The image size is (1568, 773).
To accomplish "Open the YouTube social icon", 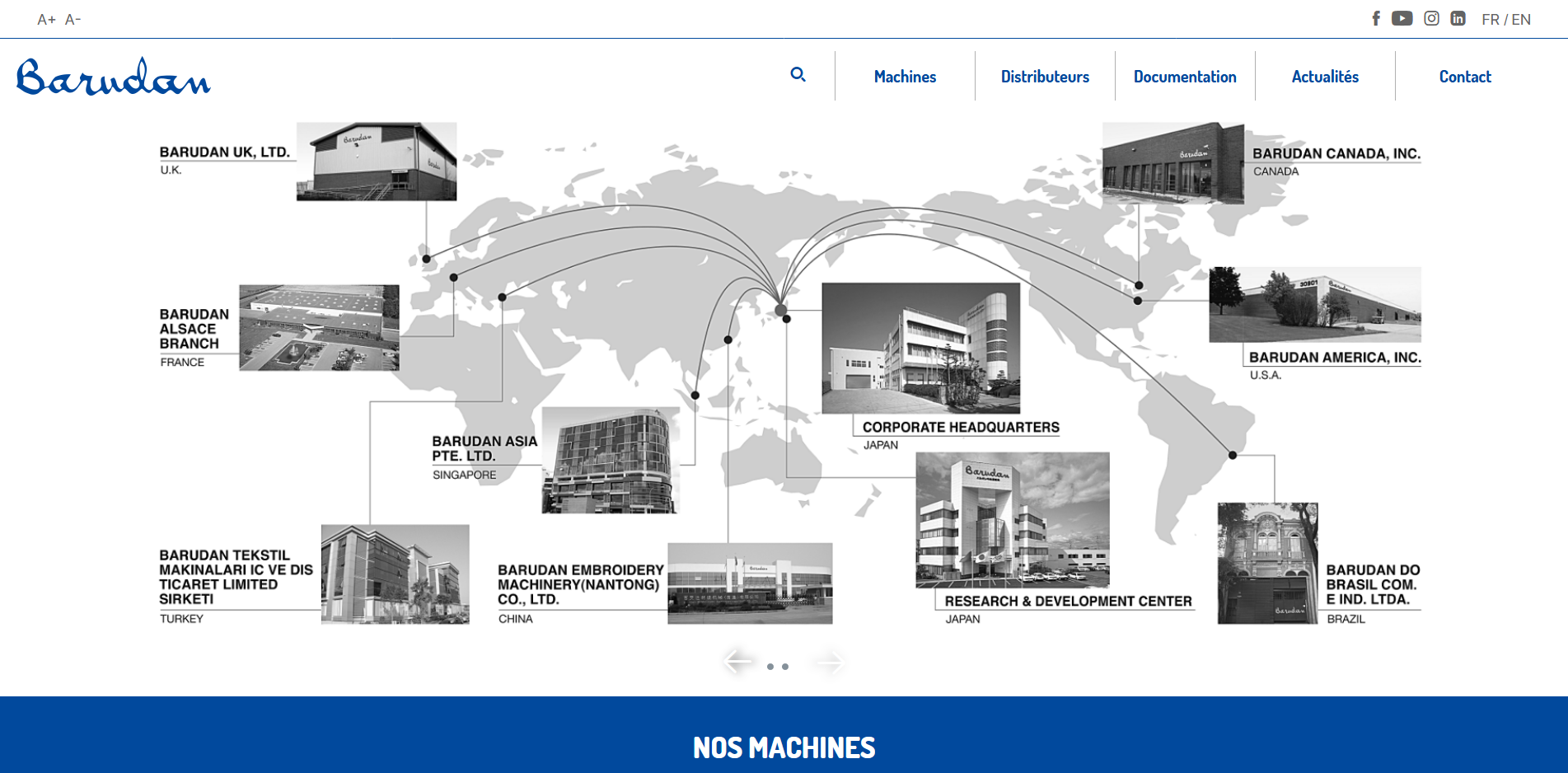I will click(x=1402, y=18).
